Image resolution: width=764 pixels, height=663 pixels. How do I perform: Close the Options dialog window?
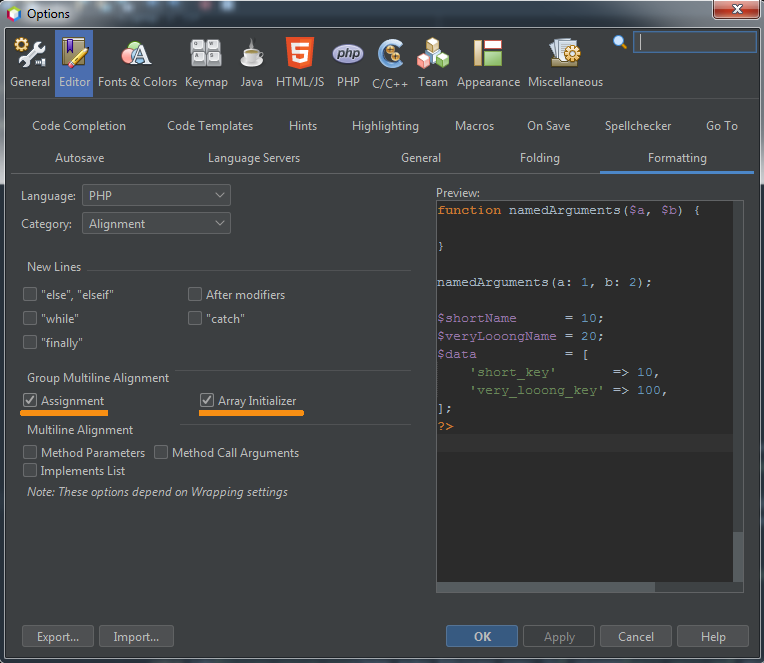tap(736, 9)
